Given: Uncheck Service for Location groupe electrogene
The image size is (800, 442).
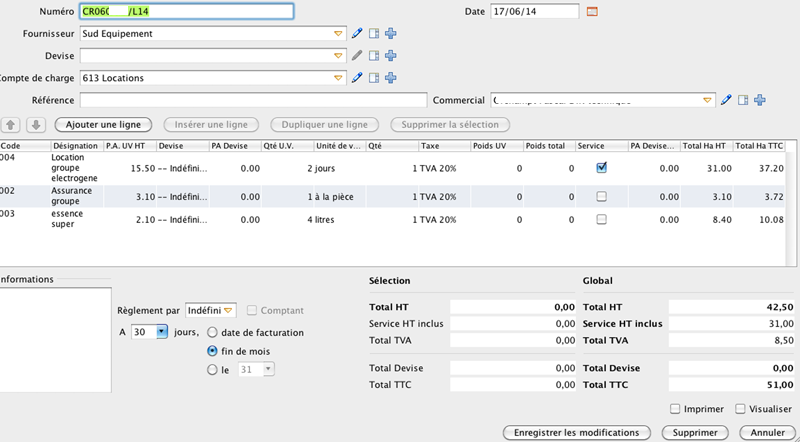Looking at the screenshot, I should [602, 167].
